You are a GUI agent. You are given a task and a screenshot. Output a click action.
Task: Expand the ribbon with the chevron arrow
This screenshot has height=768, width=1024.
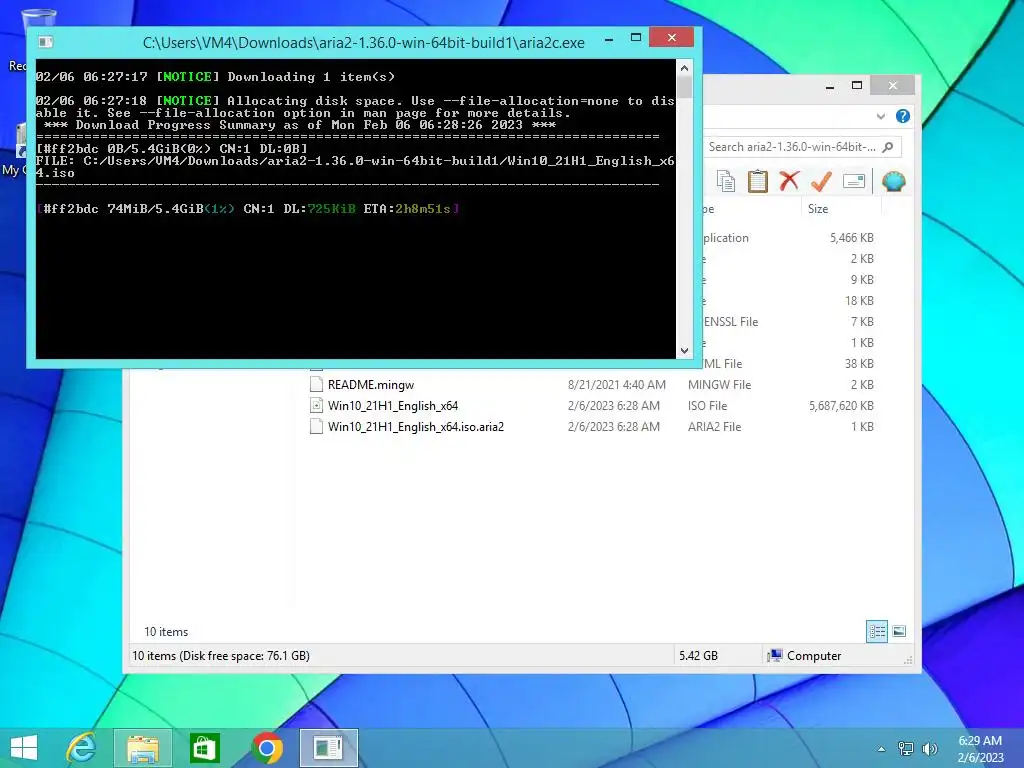(880, 116)
